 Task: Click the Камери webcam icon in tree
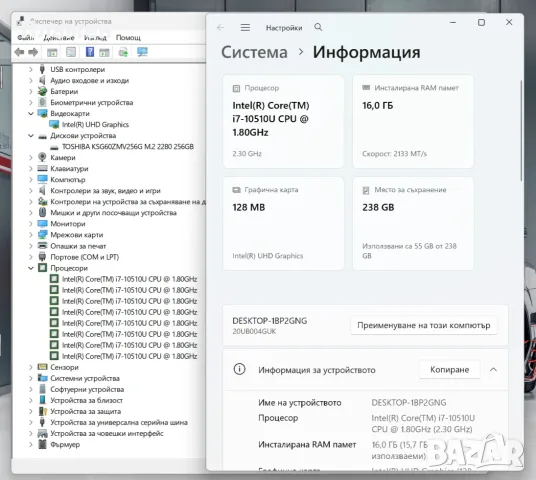[x=42, y=157]
